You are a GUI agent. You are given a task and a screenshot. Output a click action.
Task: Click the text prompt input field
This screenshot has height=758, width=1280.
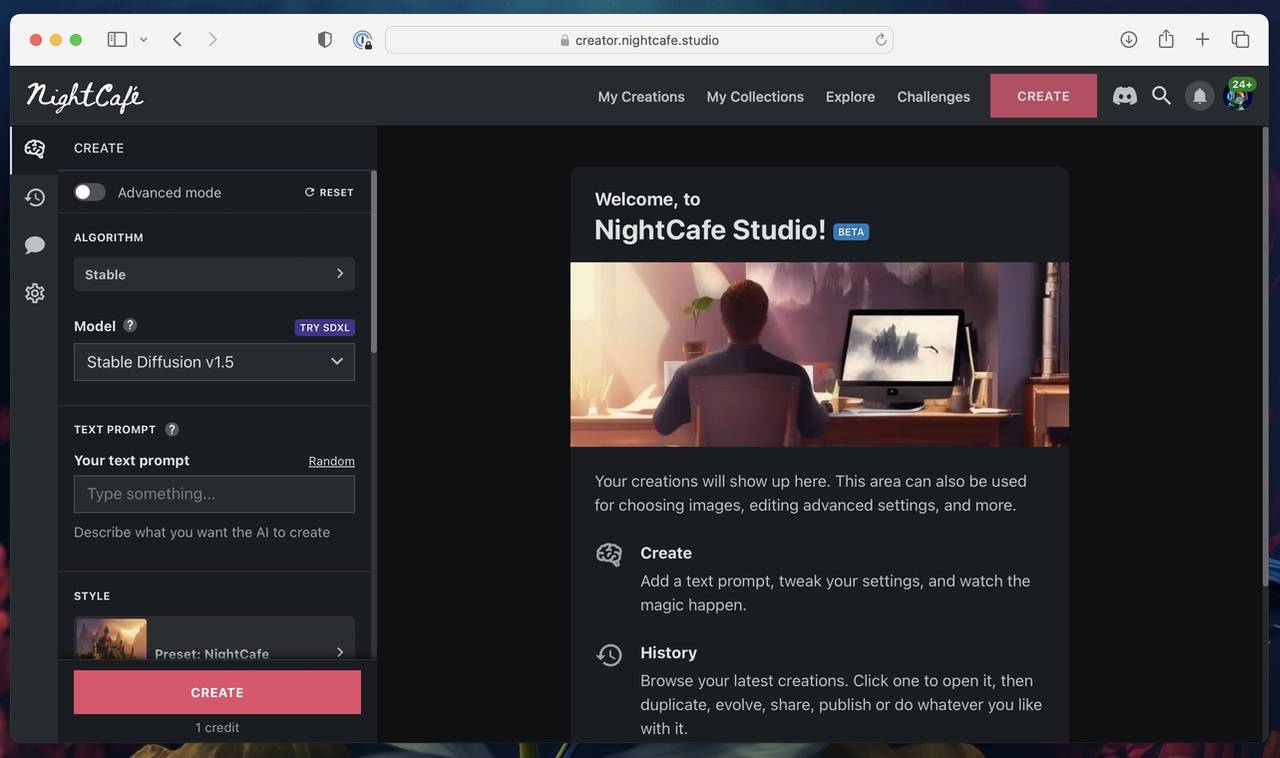(x=214, y=494)
